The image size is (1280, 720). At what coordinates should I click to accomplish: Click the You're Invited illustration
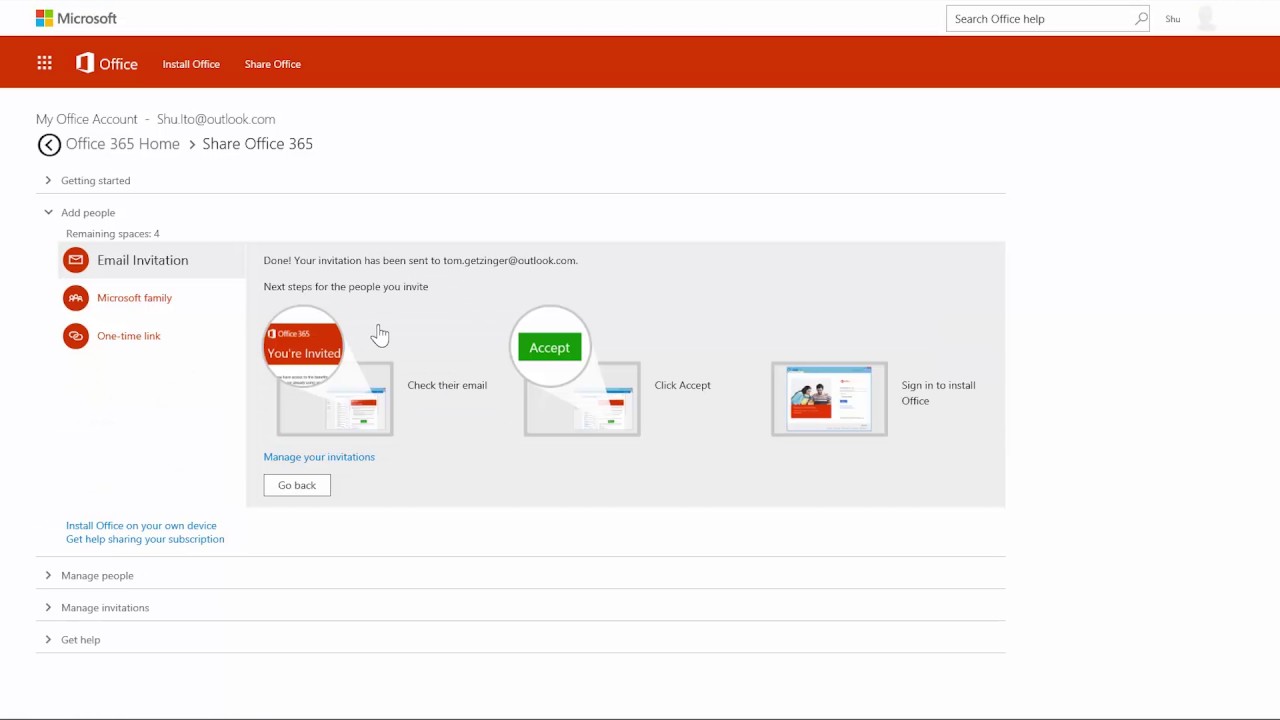point(303,347)
